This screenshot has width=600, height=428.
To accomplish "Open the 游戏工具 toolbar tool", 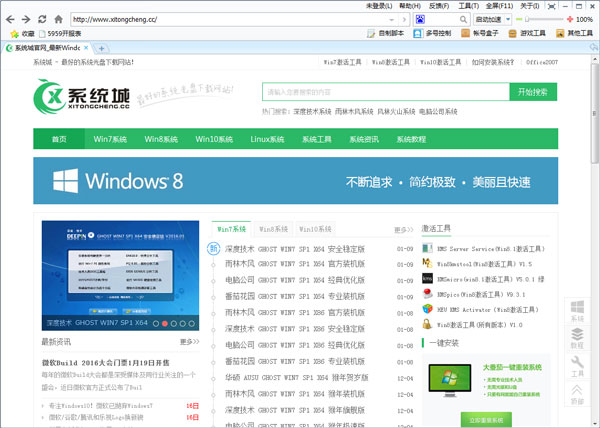I will pos(527,34).
